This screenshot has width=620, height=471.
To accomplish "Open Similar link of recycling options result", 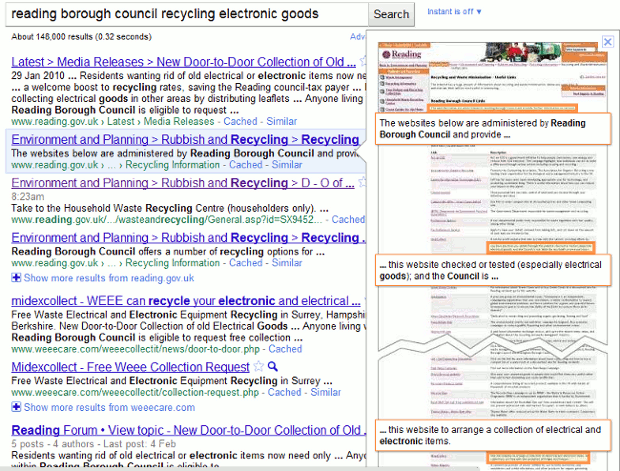I will (x=287, y=263).
